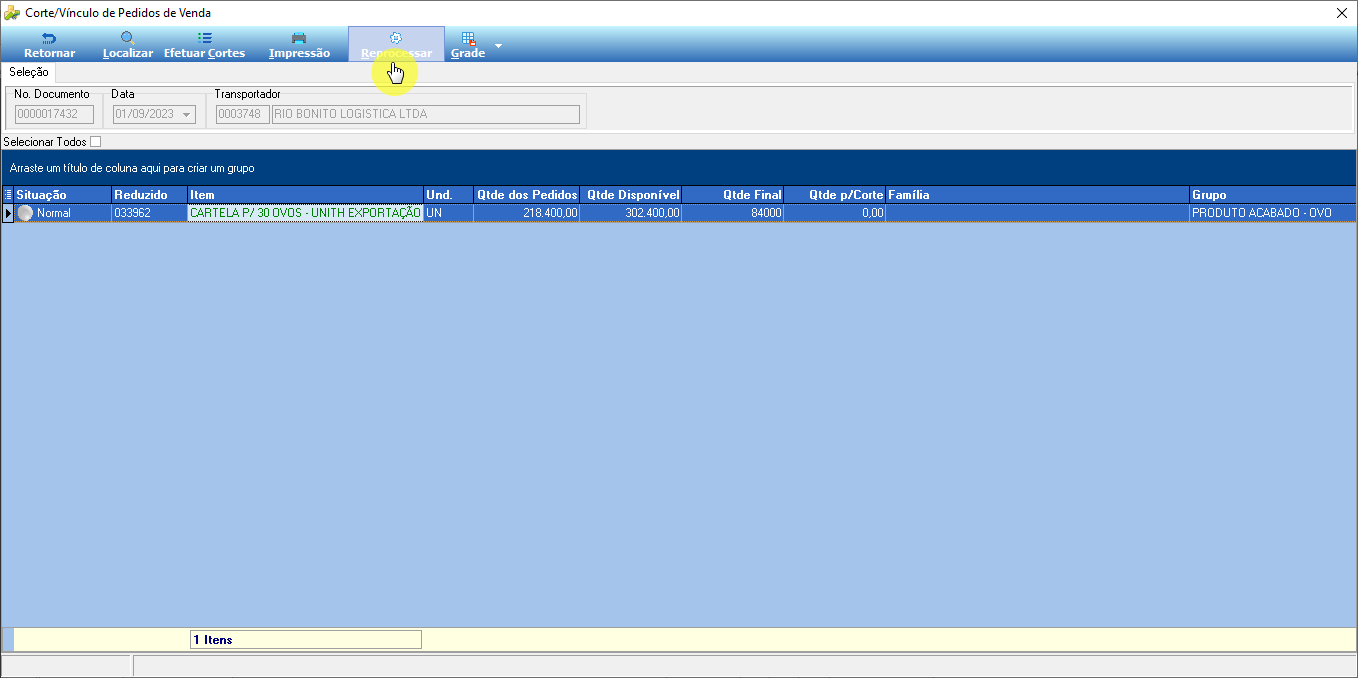The height and width of the screenshot is (678, 1358).
Task: Select the 218.400,00 quantity cell
Action: 527,213
